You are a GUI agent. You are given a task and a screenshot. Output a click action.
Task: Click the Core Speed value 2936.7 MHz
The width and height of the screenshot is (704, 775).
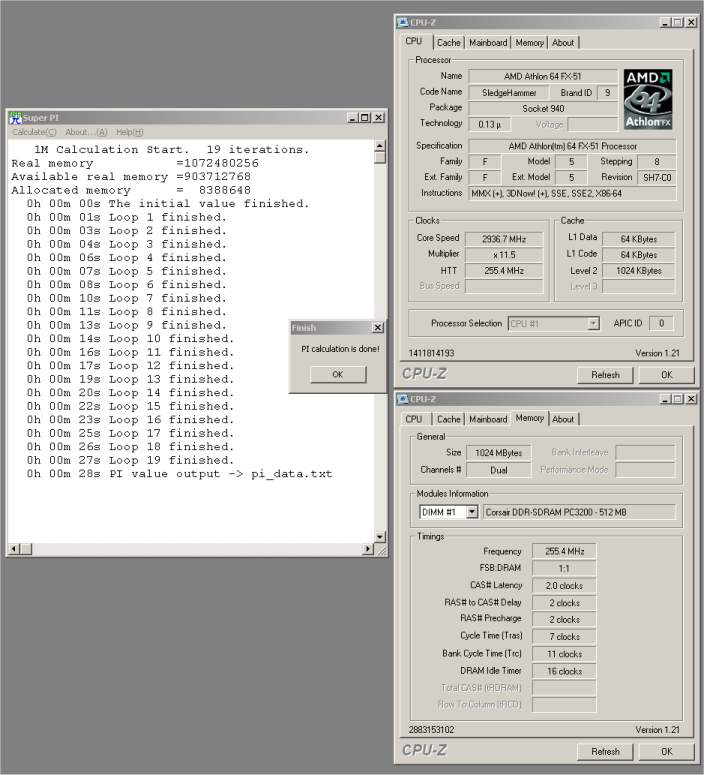click(504, 239)
